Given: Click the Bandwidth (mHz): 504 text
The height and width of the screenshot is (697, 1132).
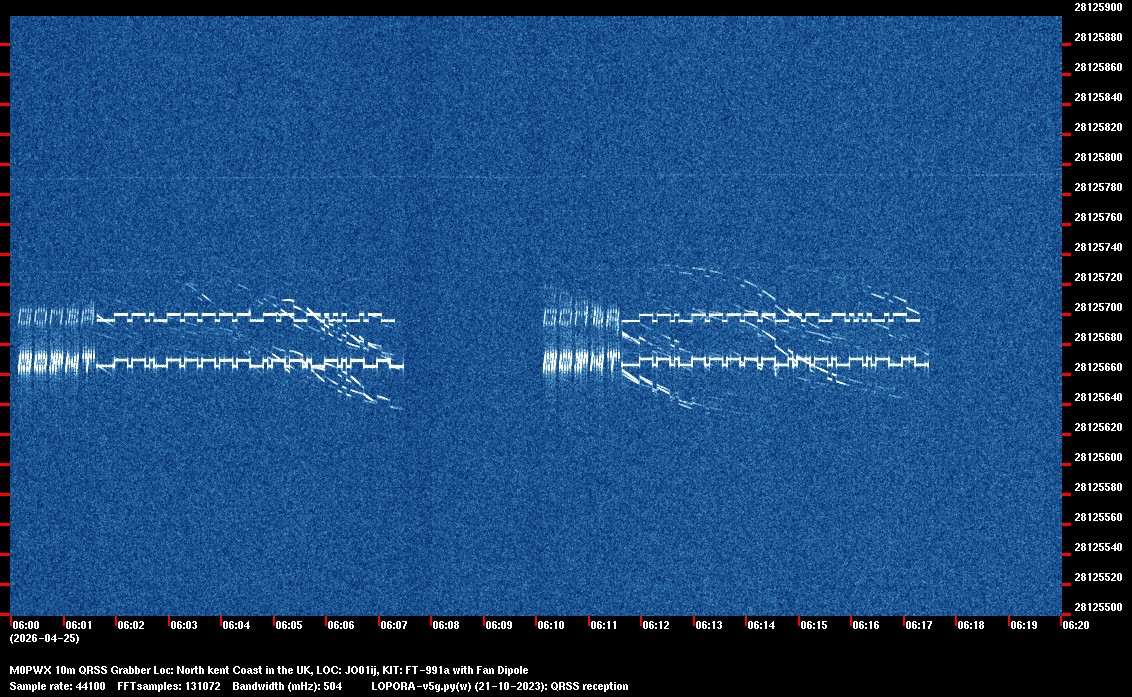Looking at the screenshot, I should click(x=287, y=686).
